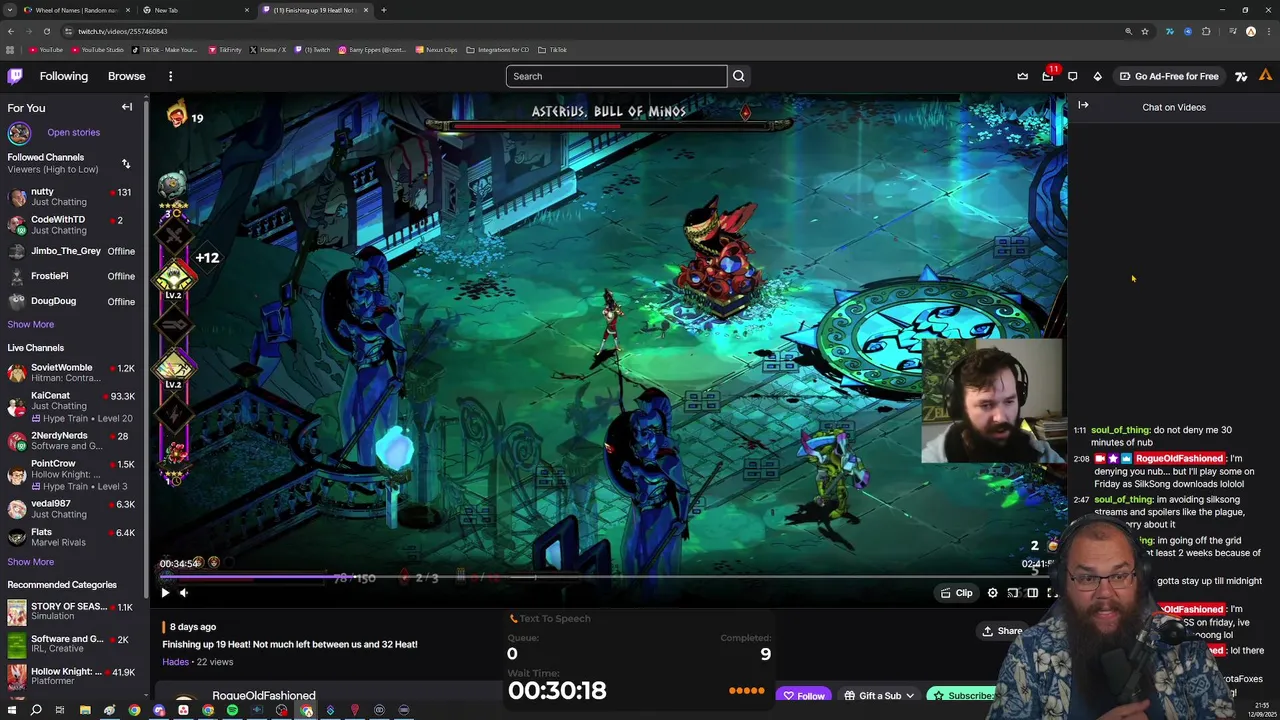Reload the page
The height and width of the screenshot is (720, 1280).
pyautogui.click(x=46, y=31)
